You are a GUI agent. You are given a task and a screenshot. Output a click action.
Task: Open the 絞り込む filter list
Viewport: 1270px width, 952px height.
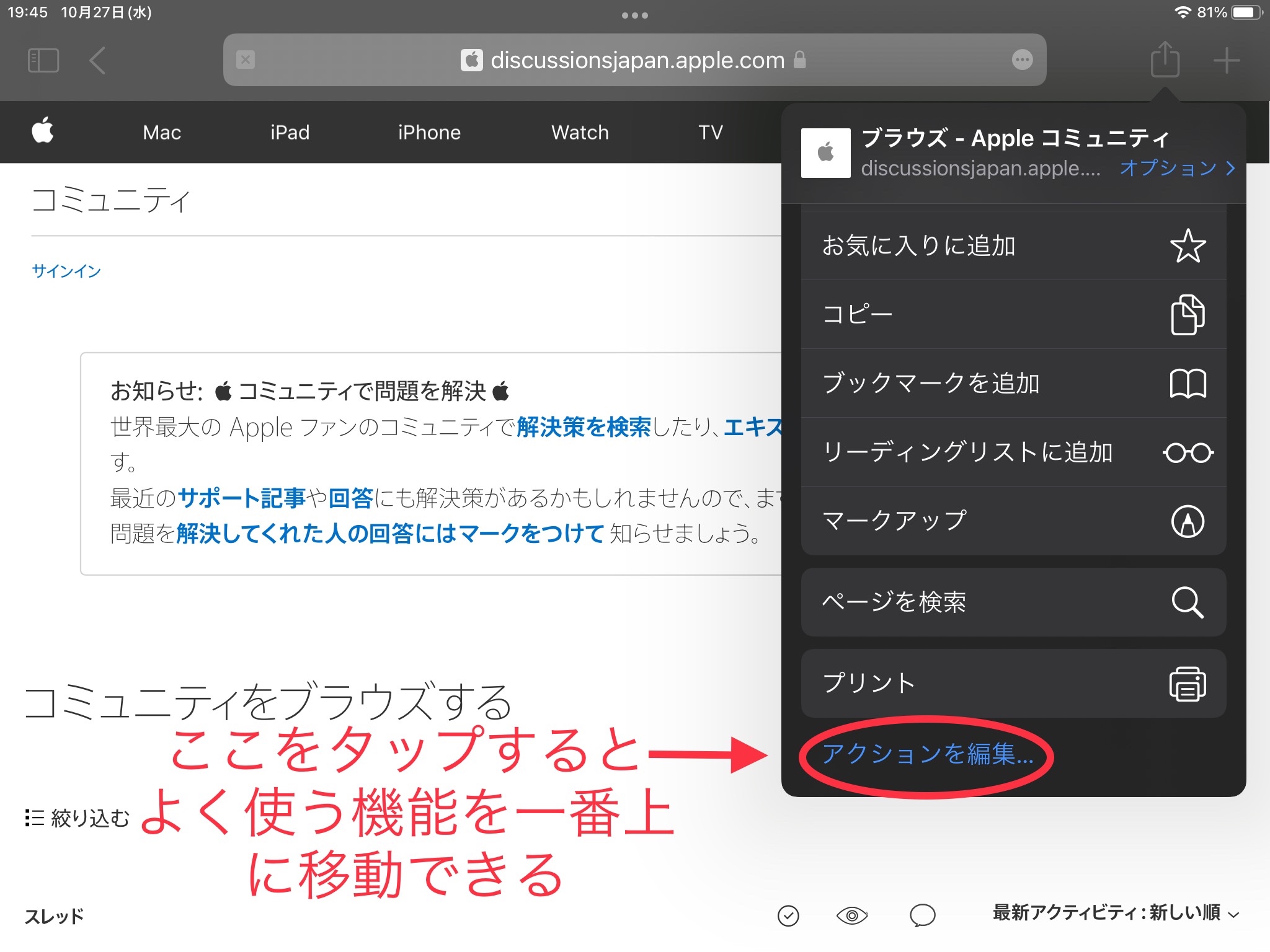[x=78, y=818]
